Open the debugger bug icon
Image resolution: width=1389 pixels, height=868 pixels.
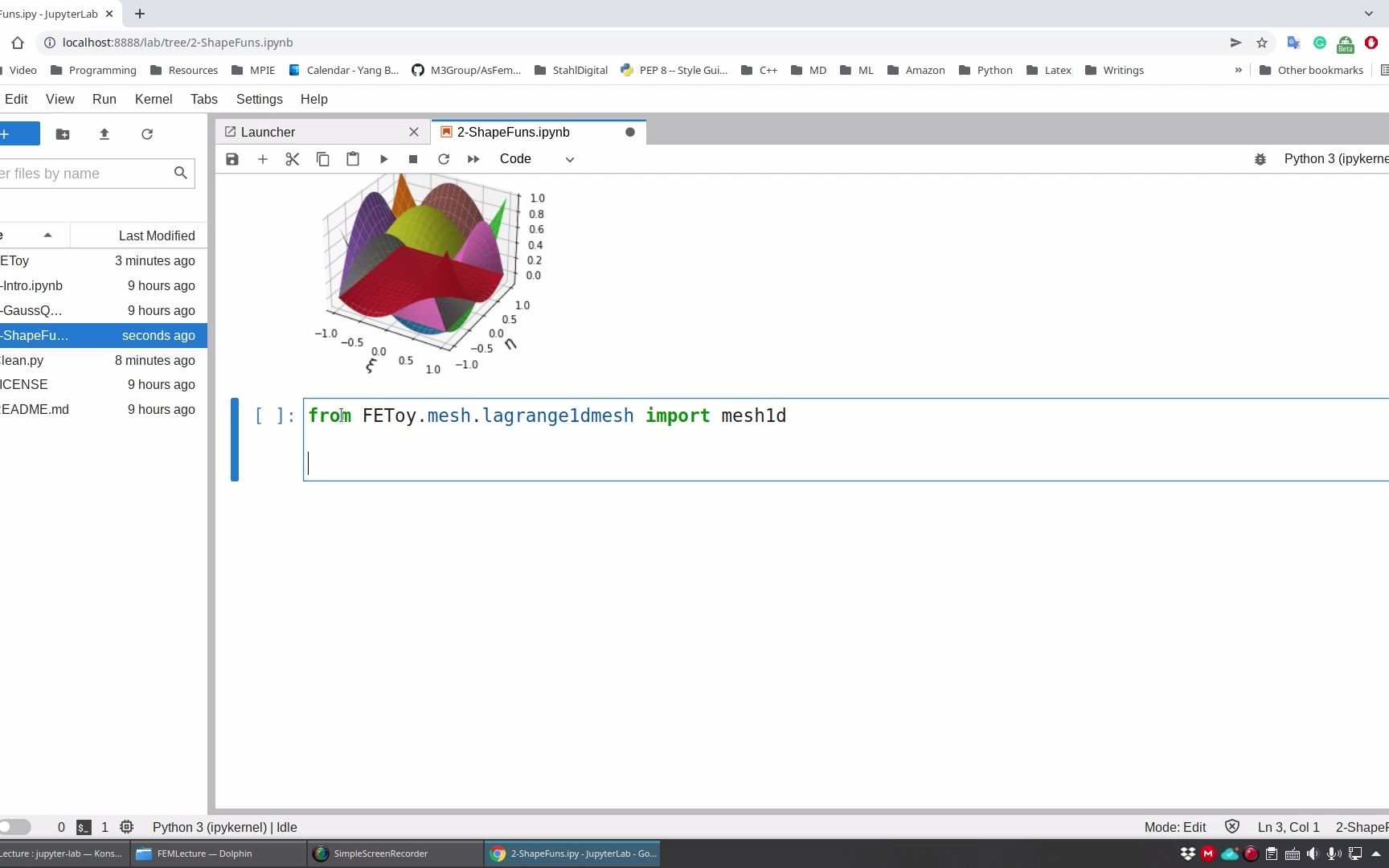point(1260,159)
